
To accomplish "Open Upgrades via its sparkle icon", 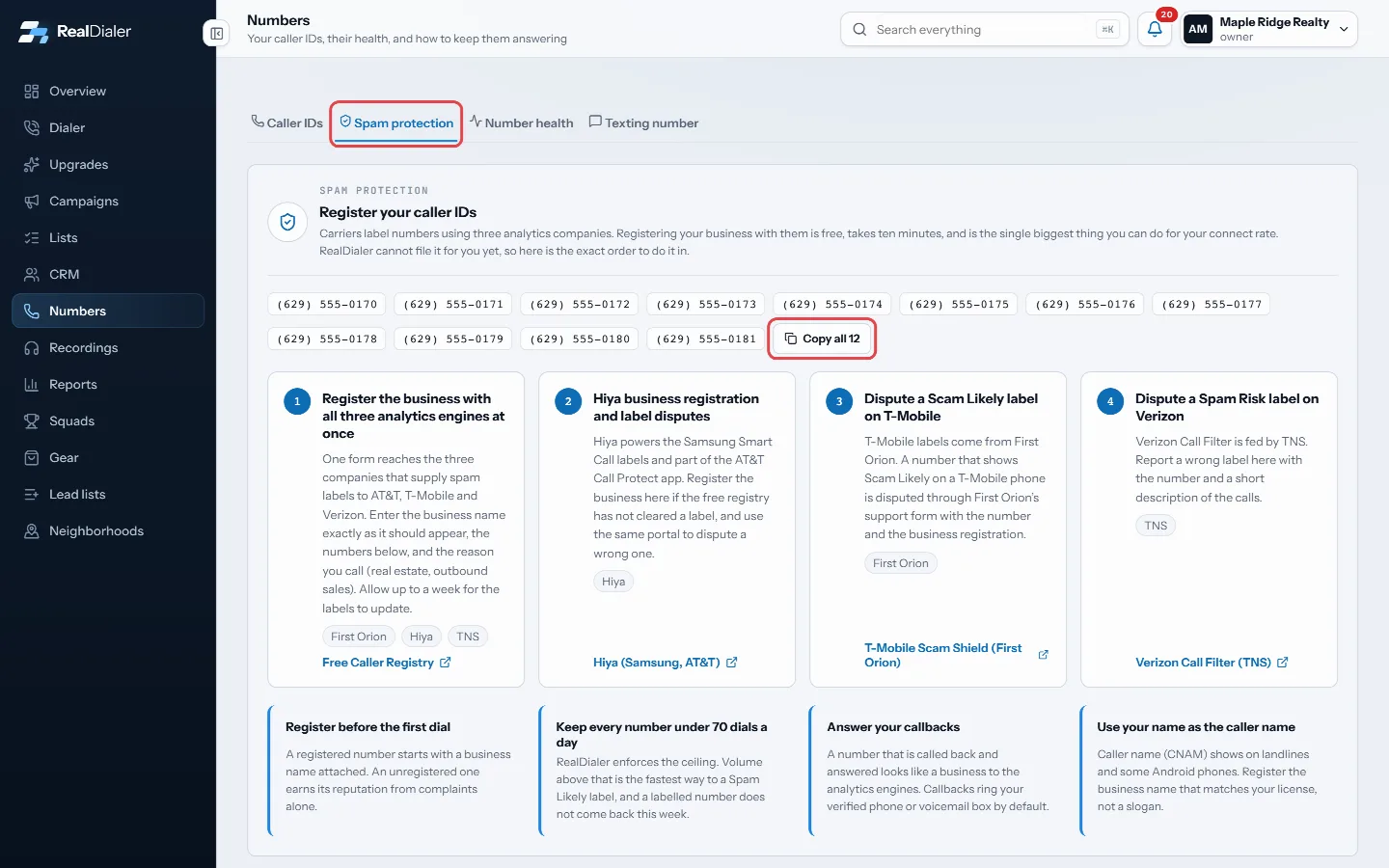I will pos(32,165).
